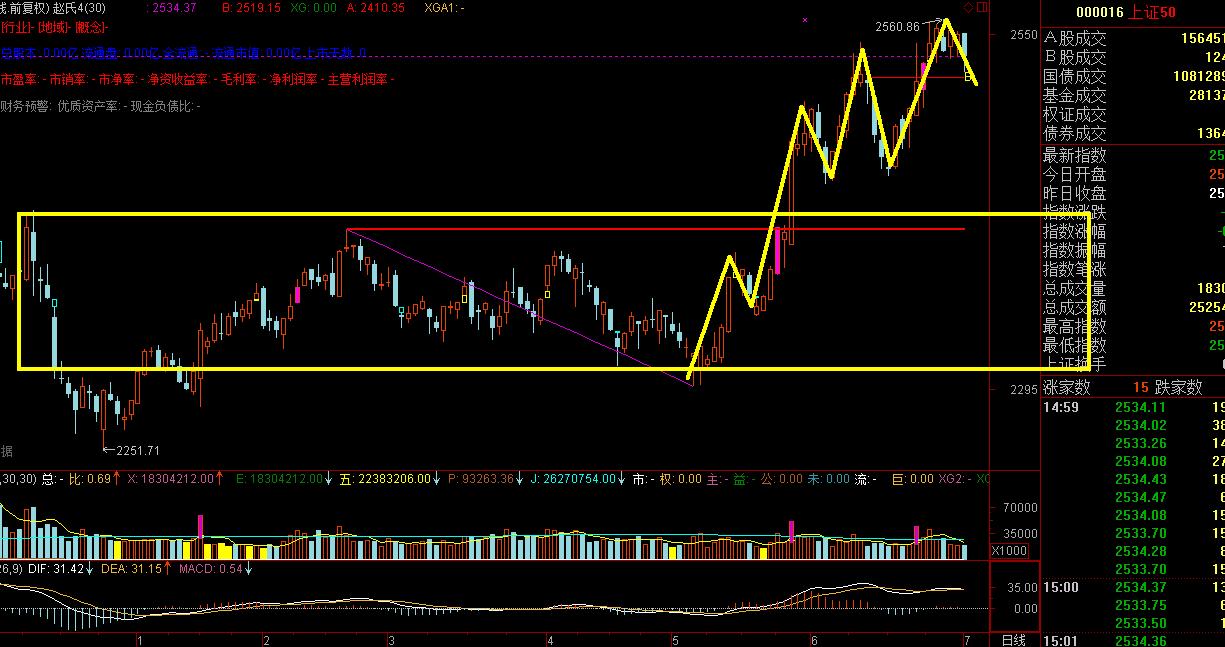Click the arrow after the 五: 22383206.00 value
The image size is (1225, 647).
coord(437,480)
